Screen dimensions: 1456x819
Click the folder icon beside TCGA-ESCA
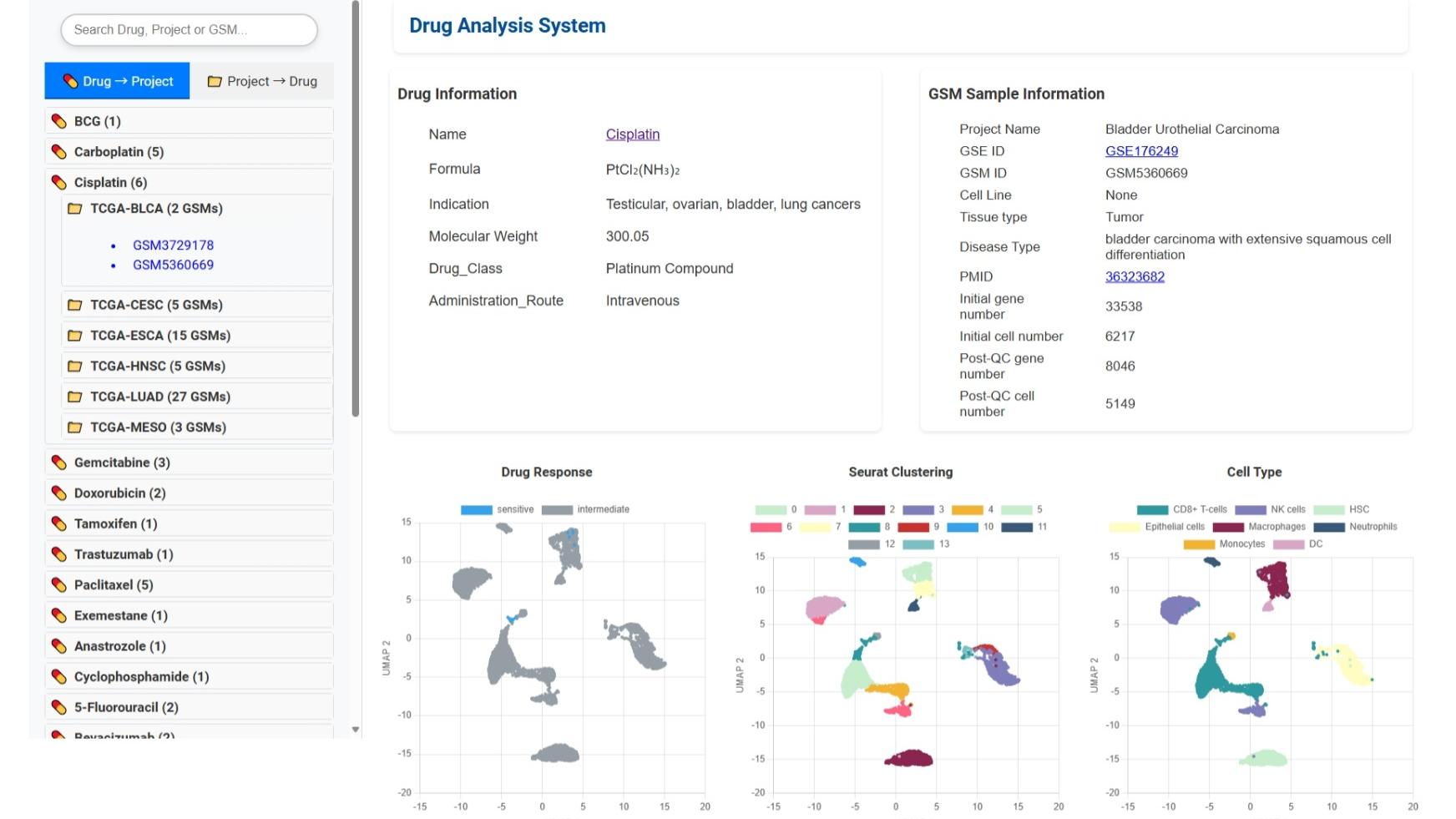point(74,335)
